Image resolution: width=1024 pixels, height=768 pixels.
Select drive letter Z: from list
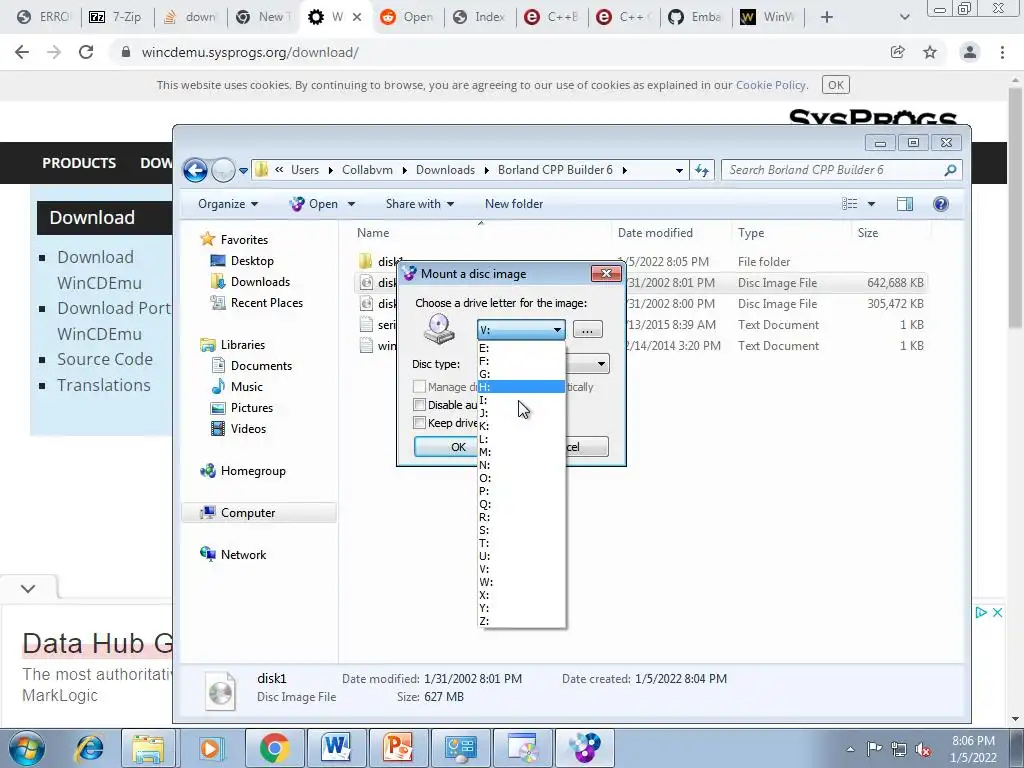click(x=521, y=621)
